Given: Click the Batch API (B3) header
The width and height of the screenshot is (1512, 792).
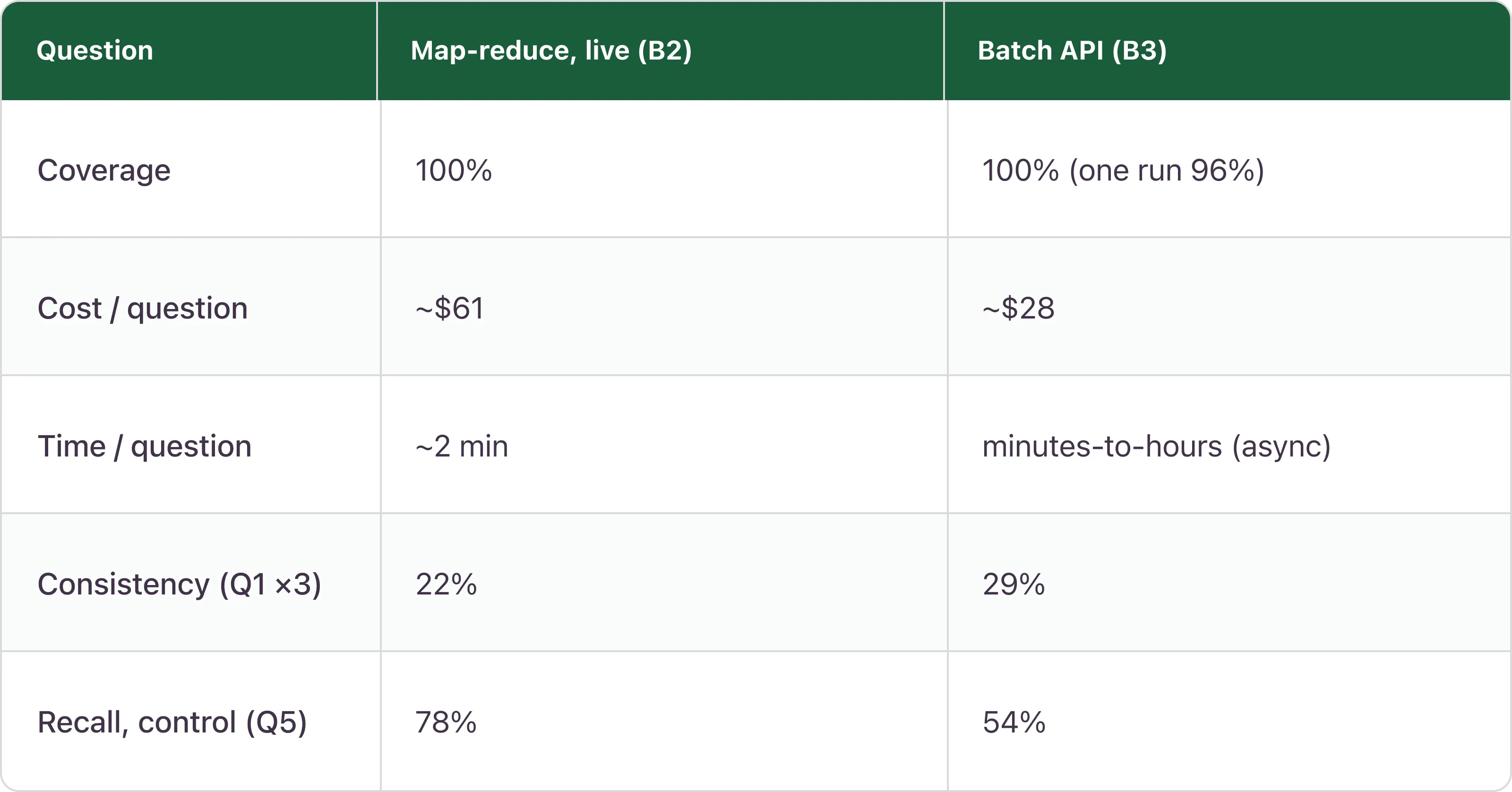Looking at the screenshot, I should pos(1072,51).
